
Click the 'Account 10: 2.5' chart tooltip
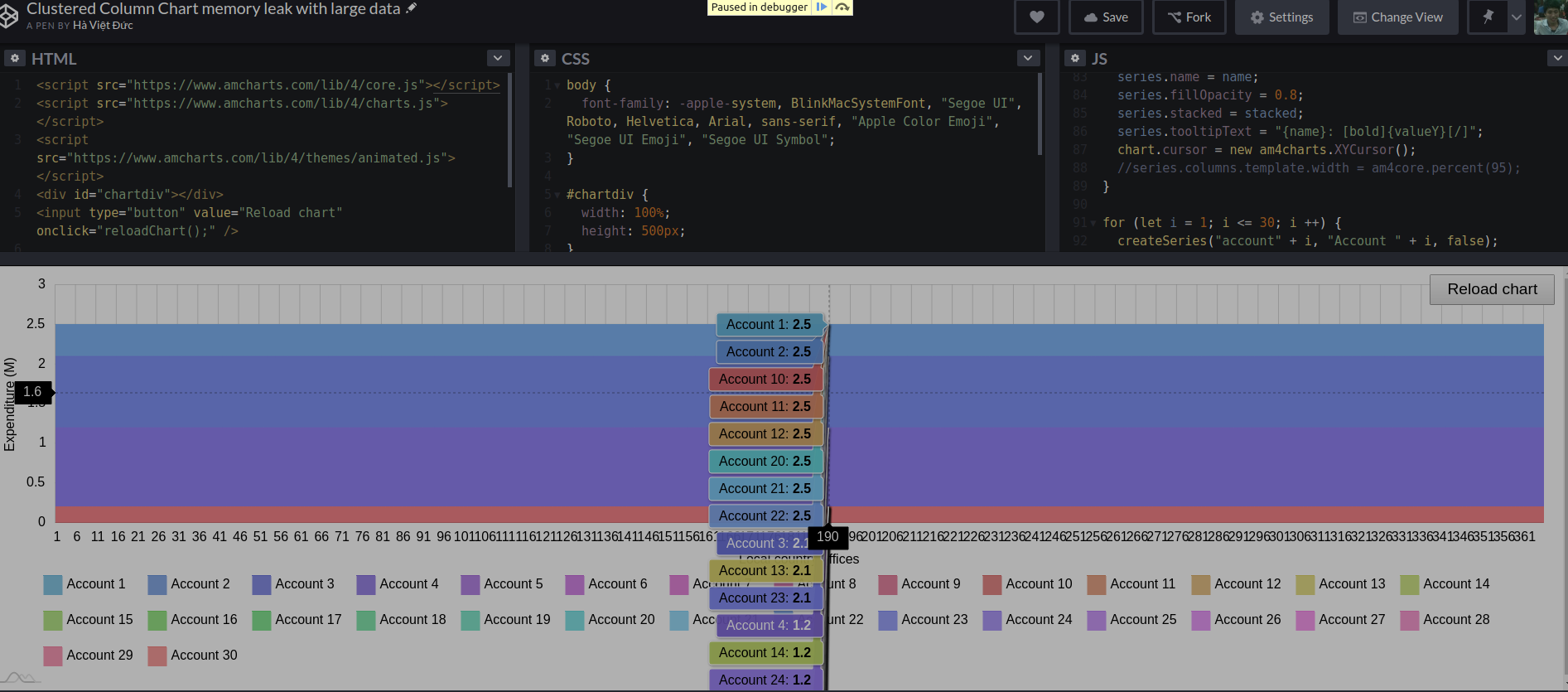pyautogui.click(x=766, y=380)
